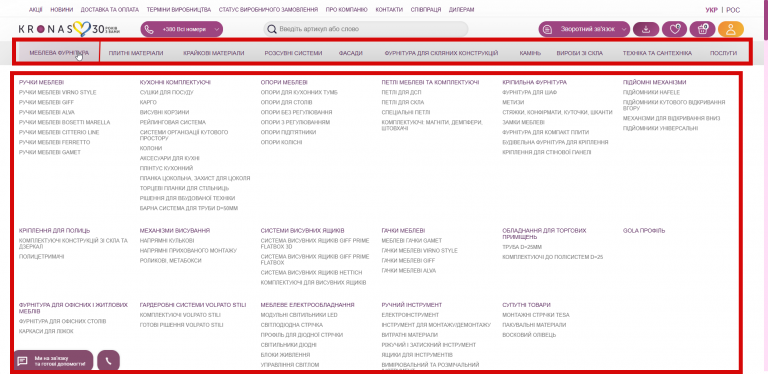
Task: Open the 'Підйомні механізми' category heading
Action: 654,83
